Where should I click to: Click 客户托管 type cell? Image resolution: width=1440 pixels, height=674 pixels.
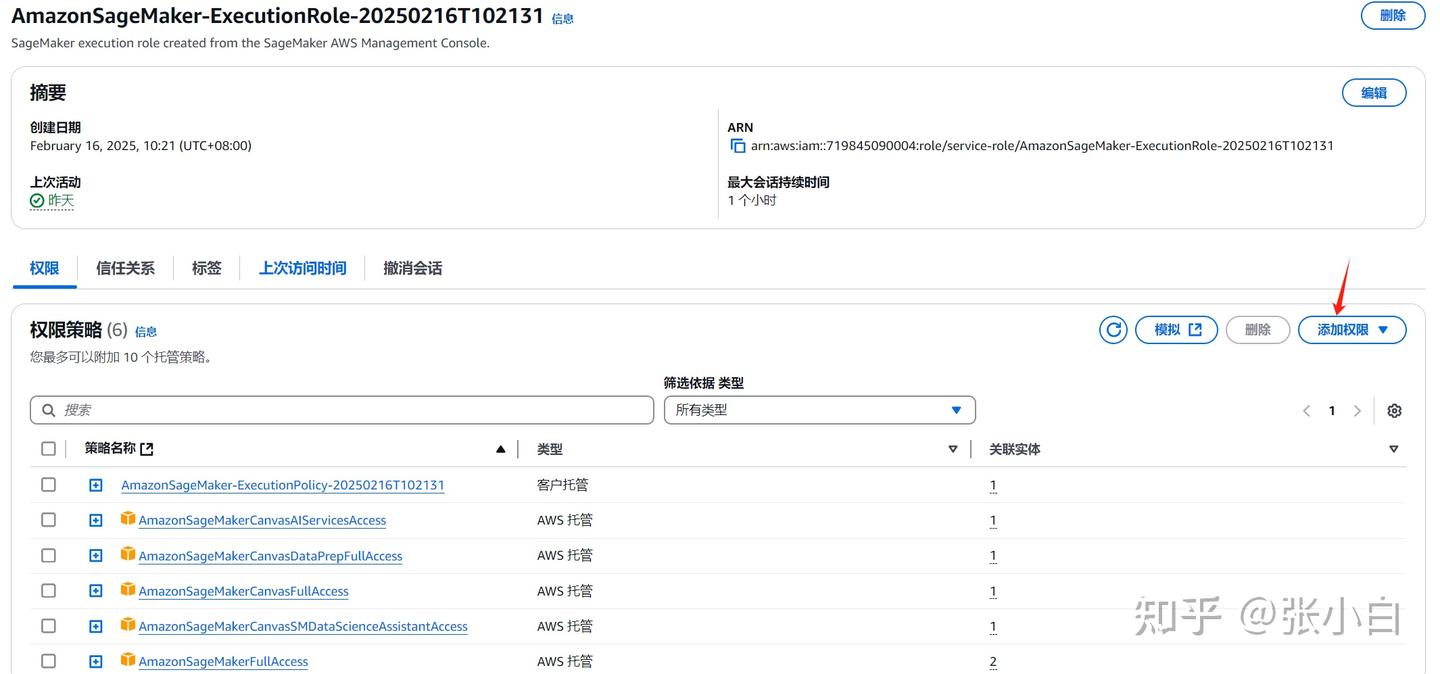click(x=563, y=485)
